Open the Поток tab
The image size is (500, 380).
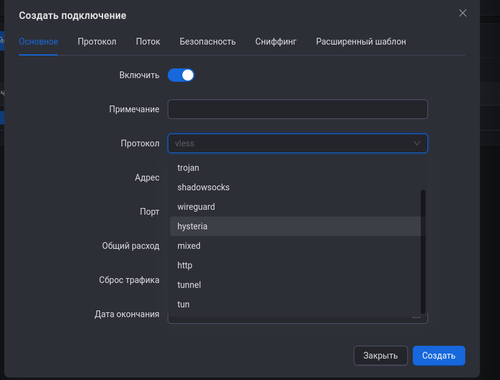[148, 42]
